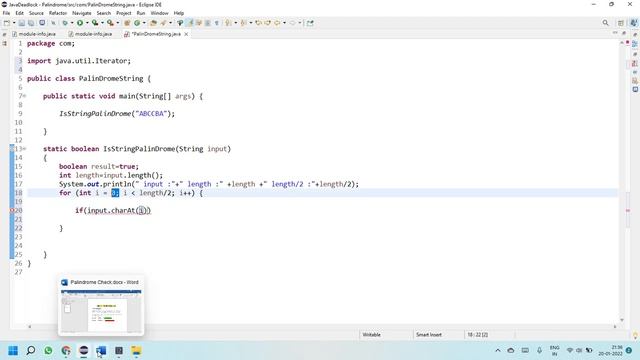This screenshot has height=360, width=640.
Task: Click the 'Writable' status bar entry
Action: pos(371,334)
